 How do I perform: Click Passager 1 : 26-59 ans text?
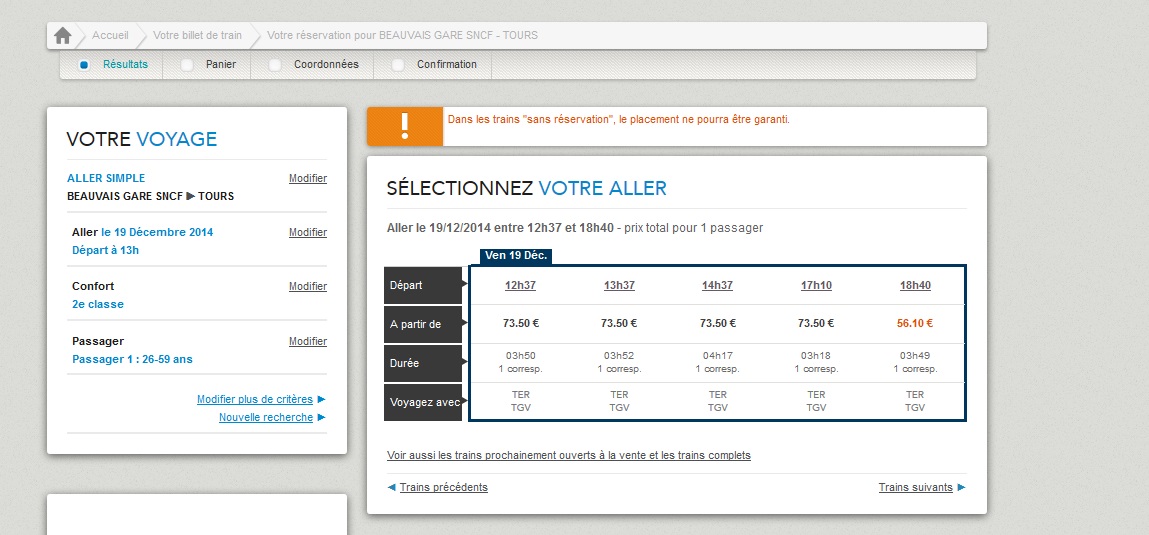click(x=132, y=359)
